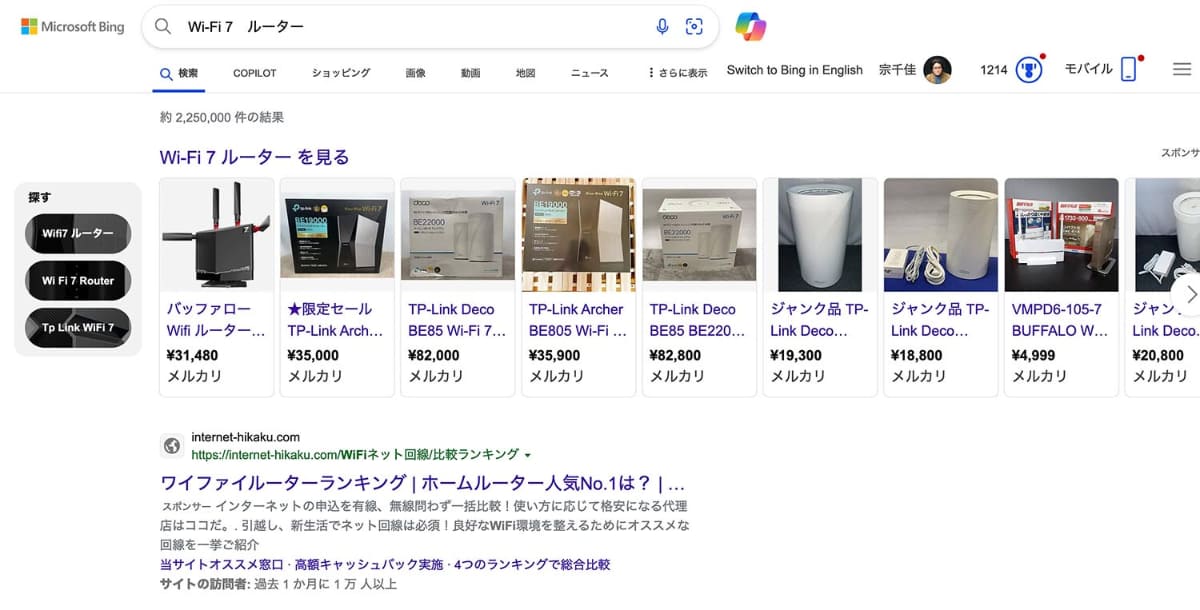Select the Wifi7 ルーター filter pill
Viewport: 1200px width, 610px height.
pos(77,233)
